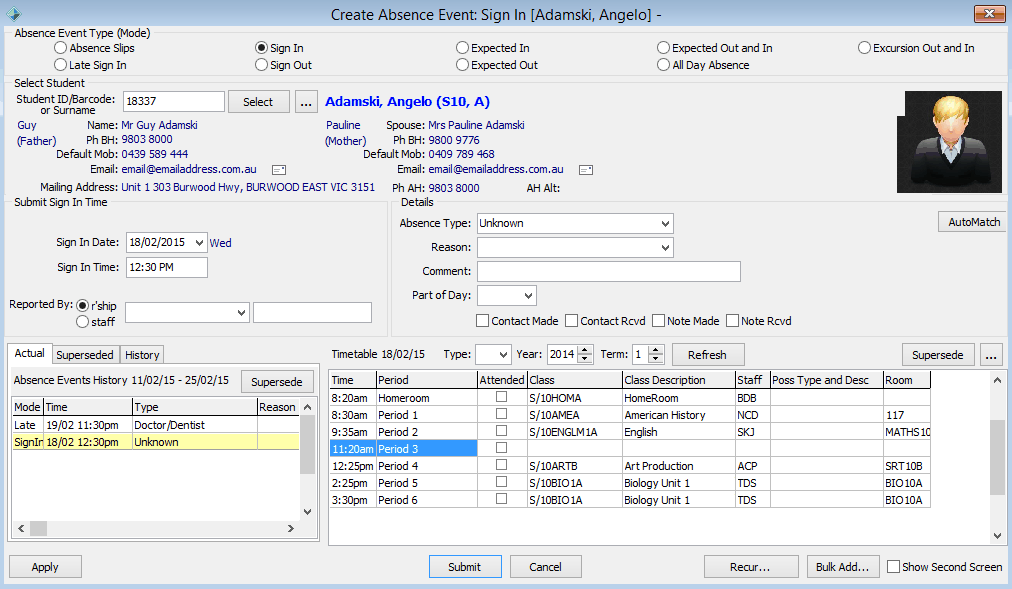Choose the Expected In mode
This screenshot has width=1012, height=589.
[462, 48]
